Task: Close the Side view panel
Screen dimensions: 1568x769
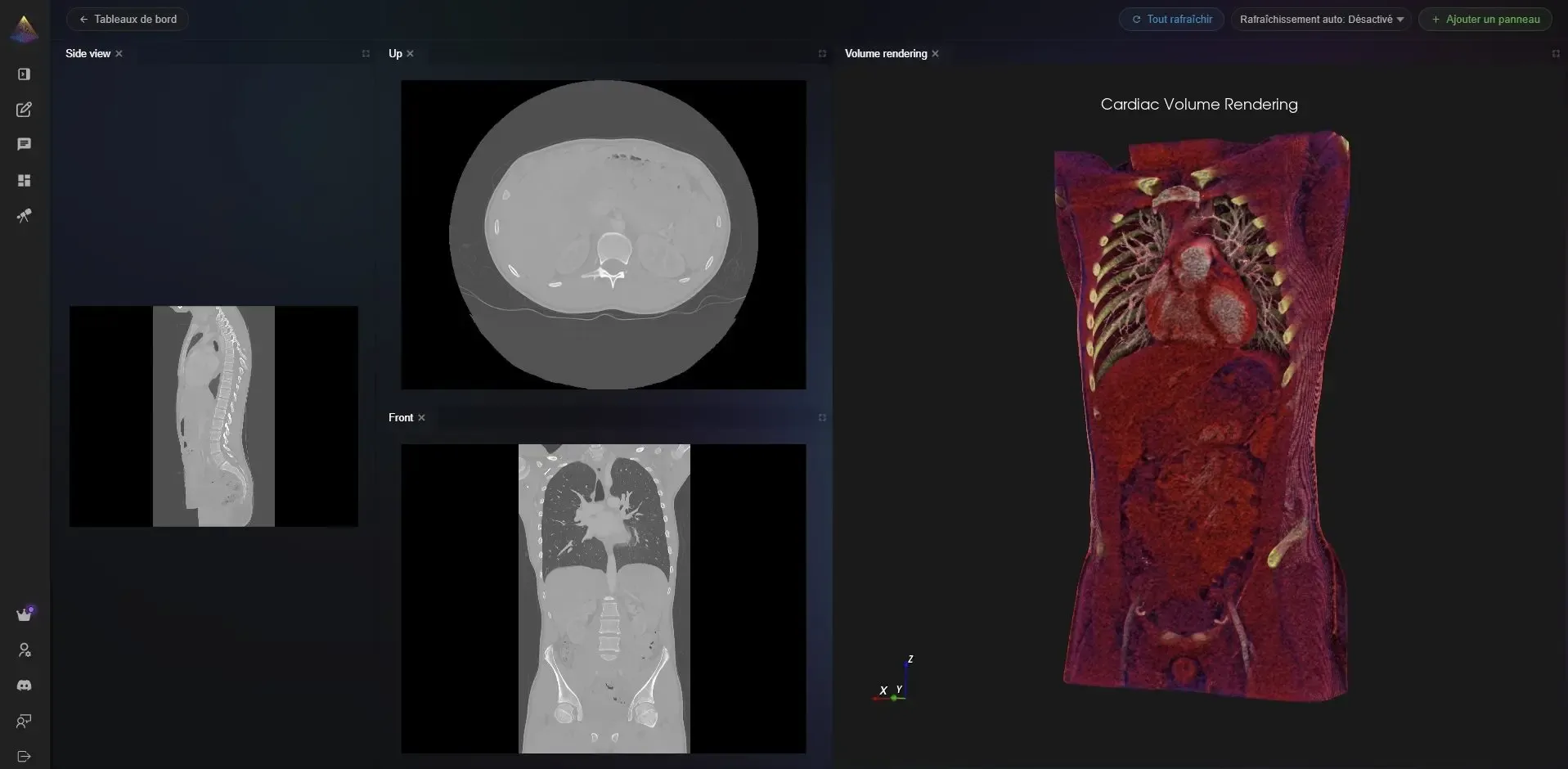Action: pos(119,53)
